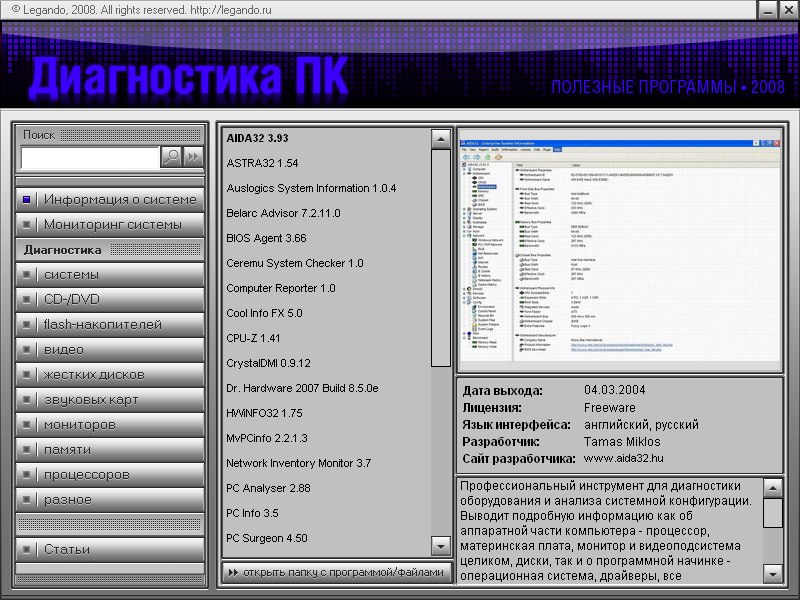This screenshot has height=600, width=800.
Task: Select MvPCinfo 2.2.1.3
Action: coord(267,438)
